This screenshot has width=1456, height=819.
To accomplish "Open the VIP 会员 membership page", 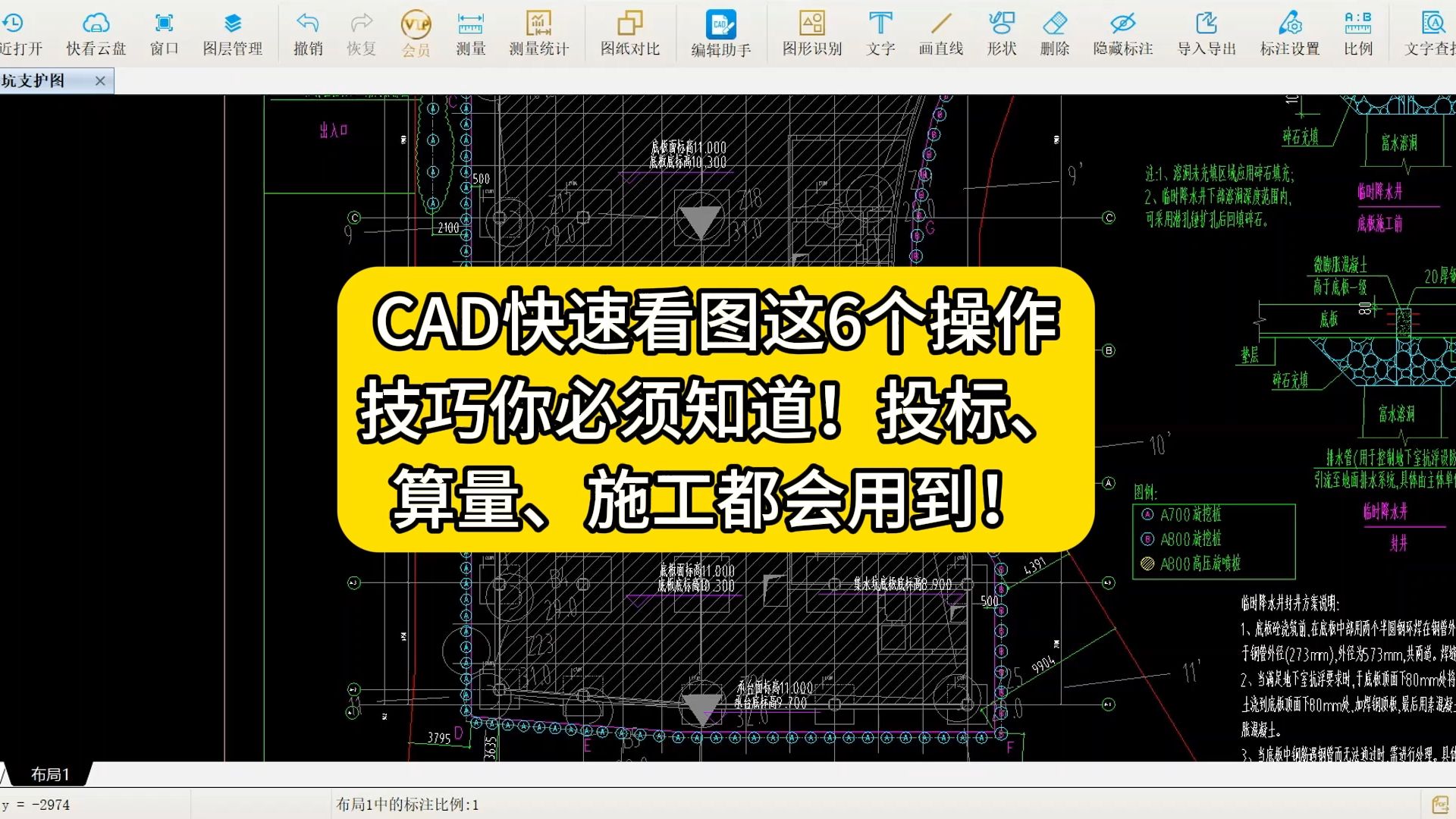I will tap(415, 32).
